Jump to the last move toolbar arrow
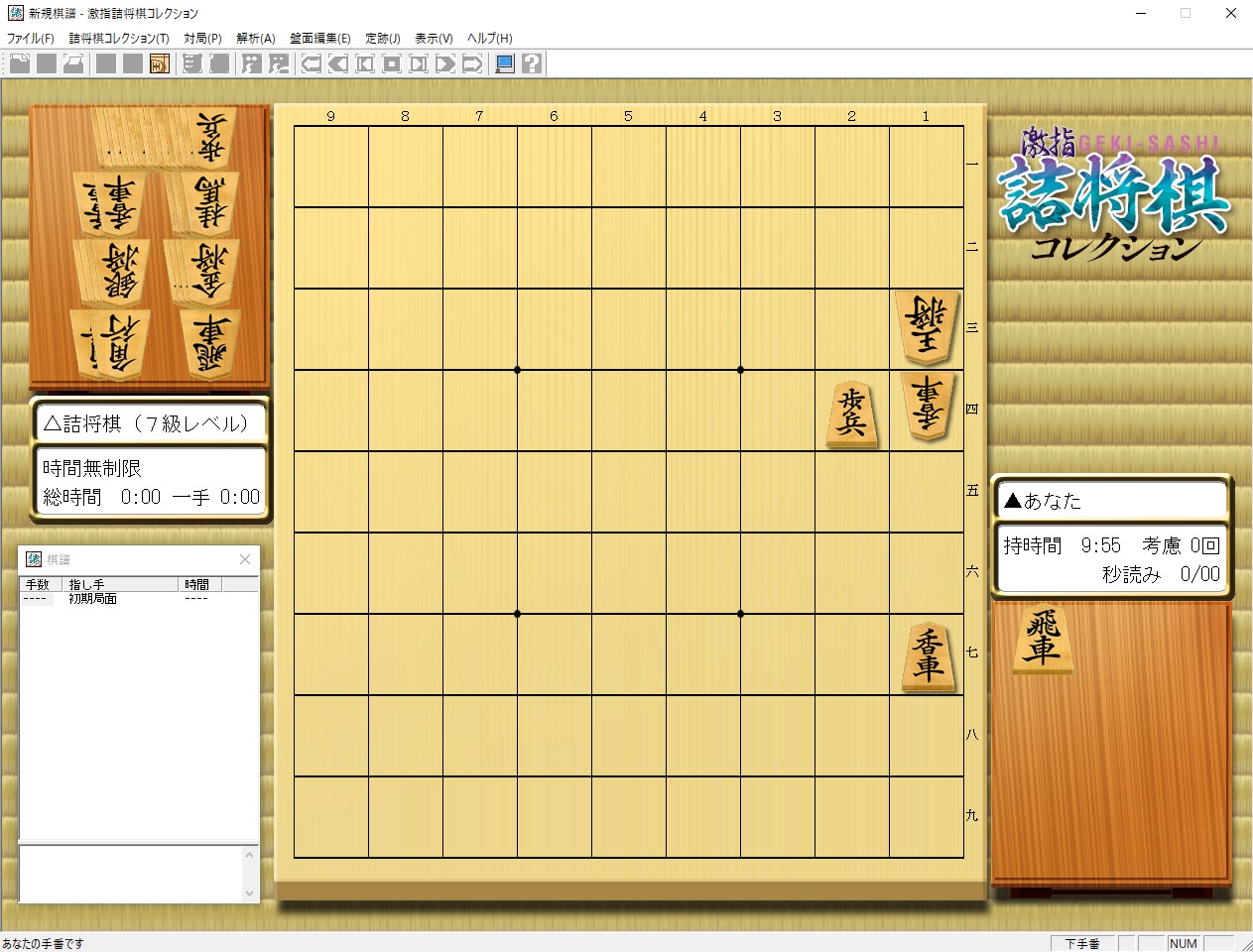The image size is (1253, 952). [472, 64]
